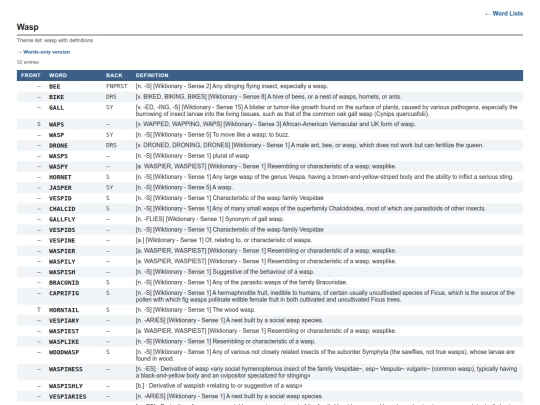540x405 pixels.
Task: Click the SY back hooks for GALL
Action: click(109, 107)
